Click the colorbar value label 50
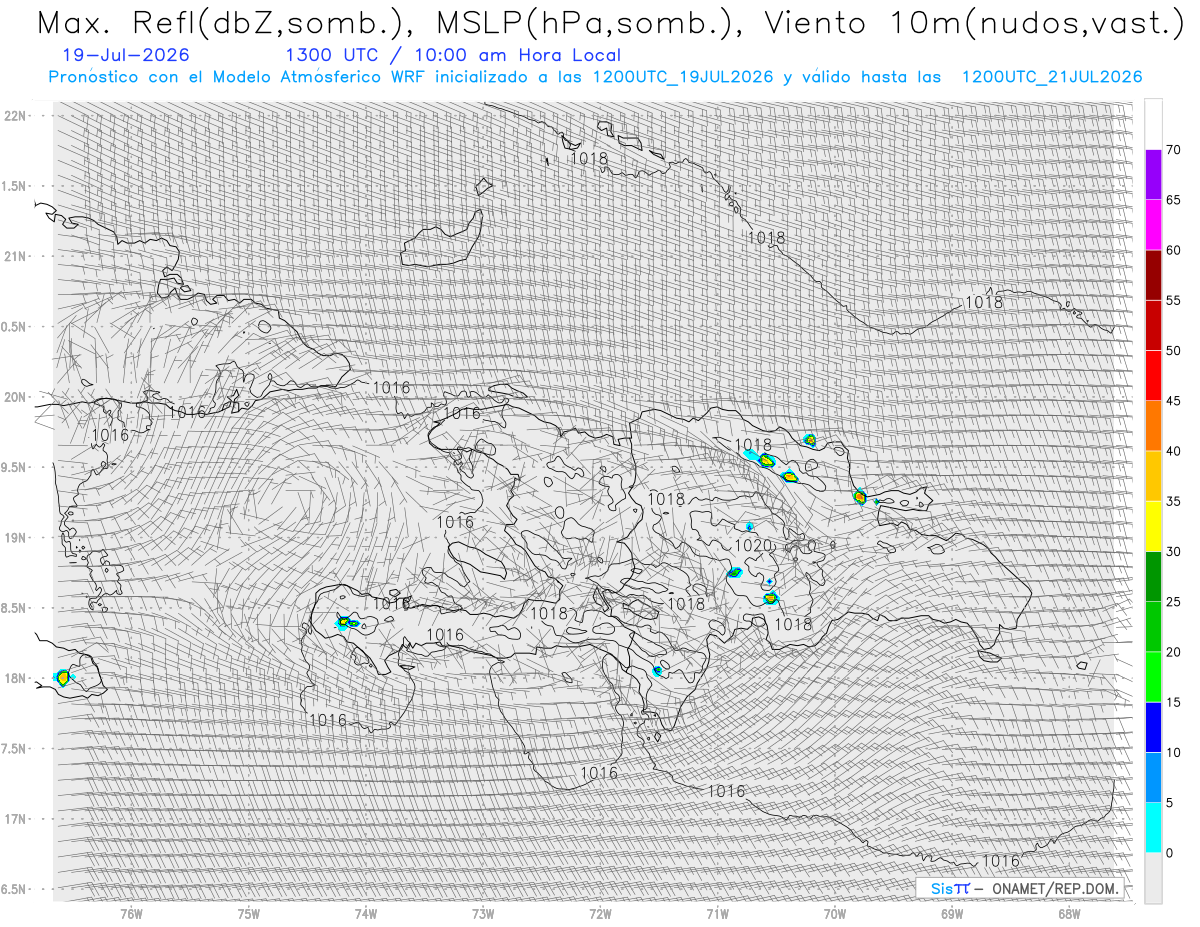This screenshot has height=927, width=1200. [x=1173, y=351]
